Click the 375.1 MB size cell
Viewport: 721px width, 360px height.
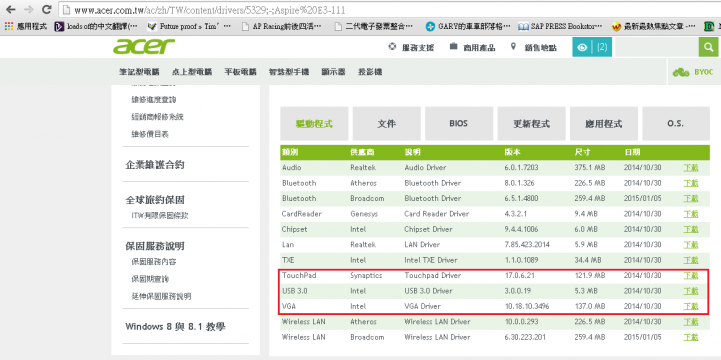coord(589,168)
